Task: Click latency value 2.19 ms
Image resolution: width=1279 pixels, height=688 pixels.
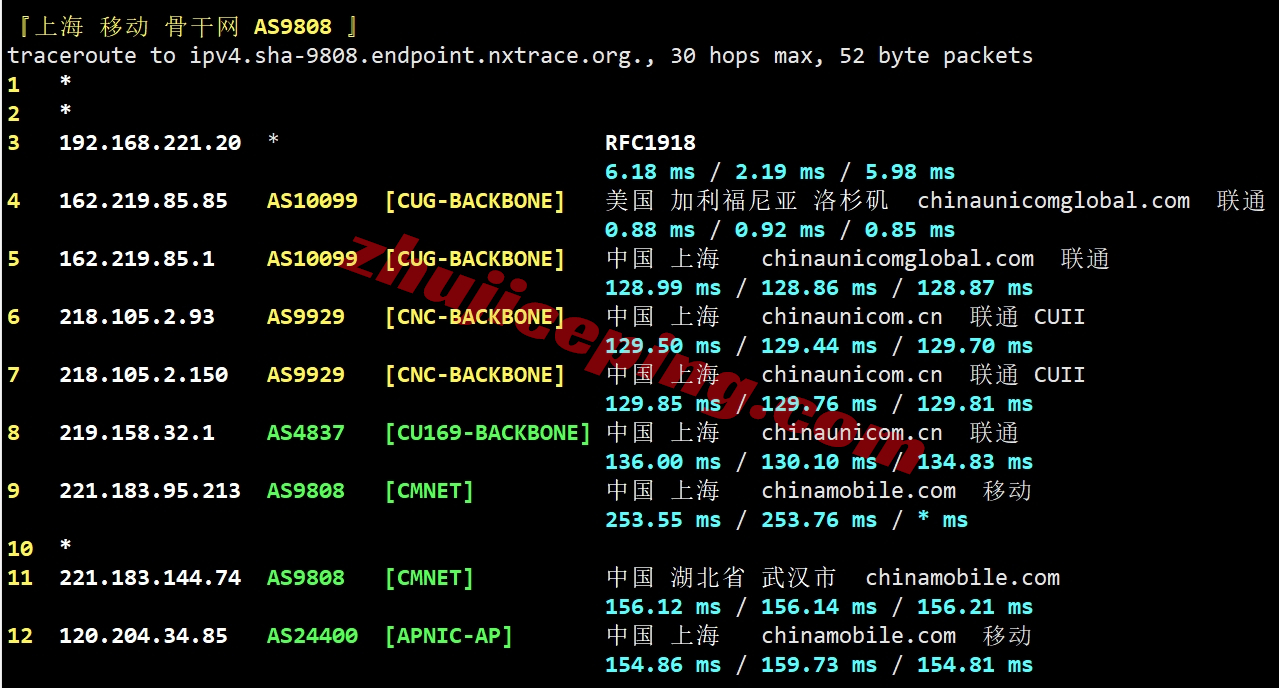Action: [x=780, y=172]
